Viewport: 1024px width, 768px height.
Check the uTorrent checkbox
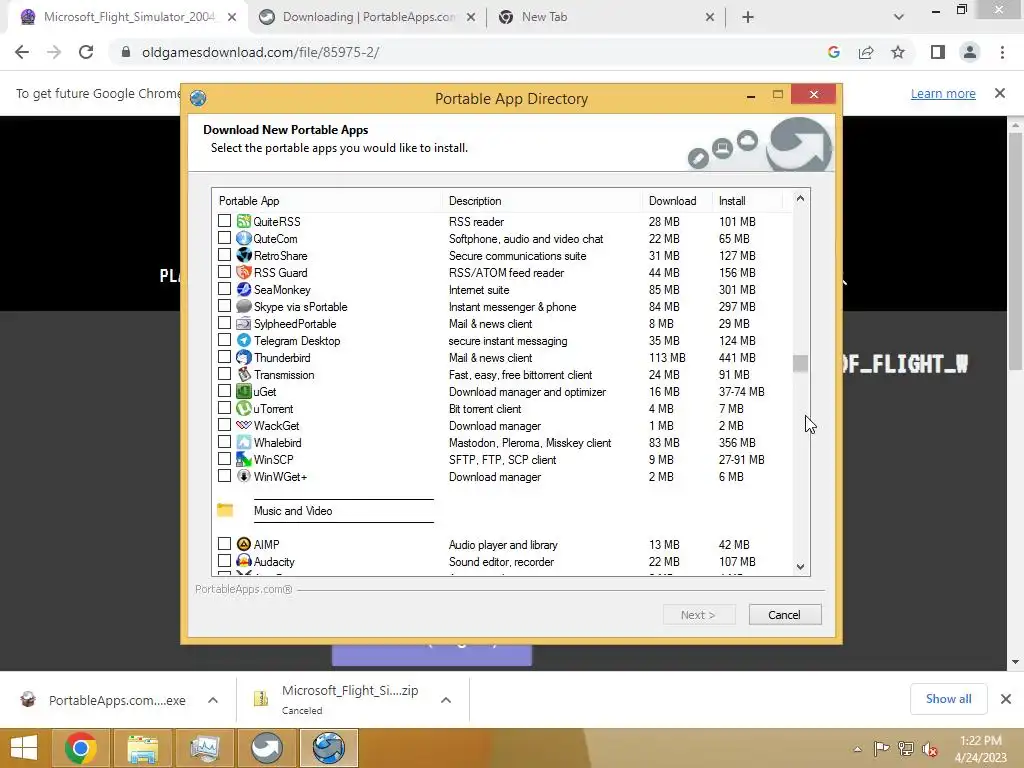[x=224, y=408]
